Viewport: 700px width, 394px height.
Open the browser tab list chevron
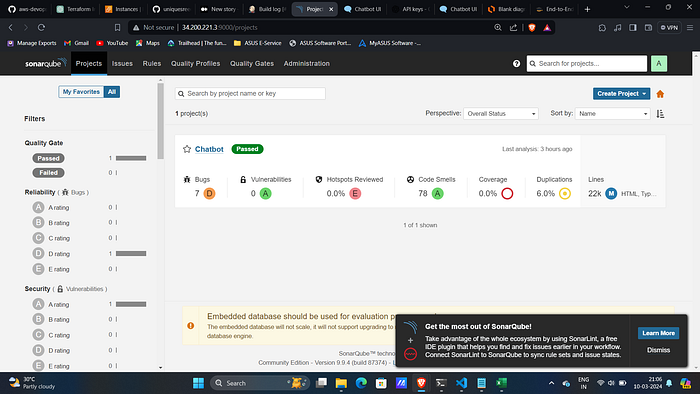(x=627, y=8)
